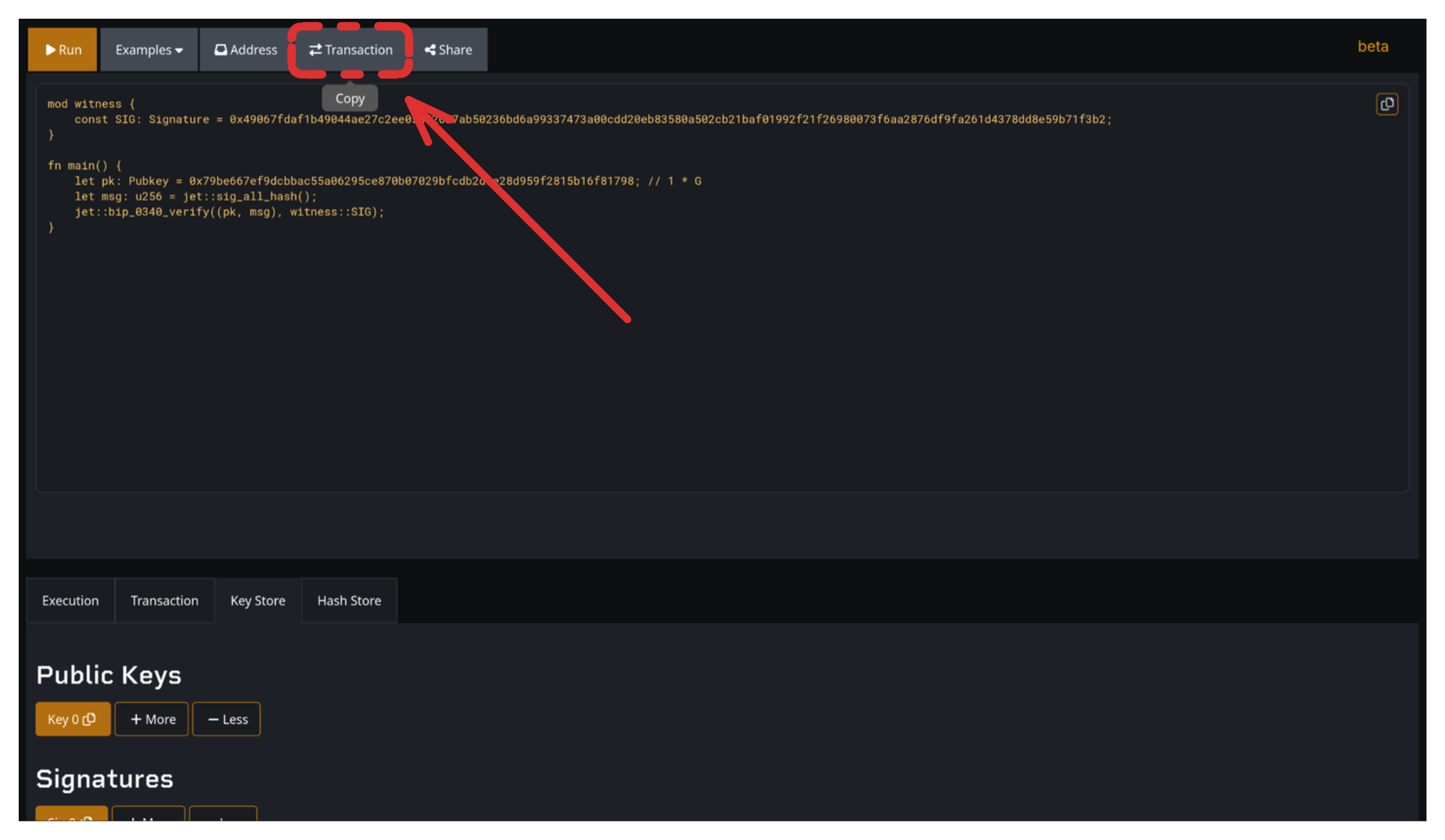1445x840 pixels.
Task: Open the lower Transaction tab
Action: pos(165,601)
